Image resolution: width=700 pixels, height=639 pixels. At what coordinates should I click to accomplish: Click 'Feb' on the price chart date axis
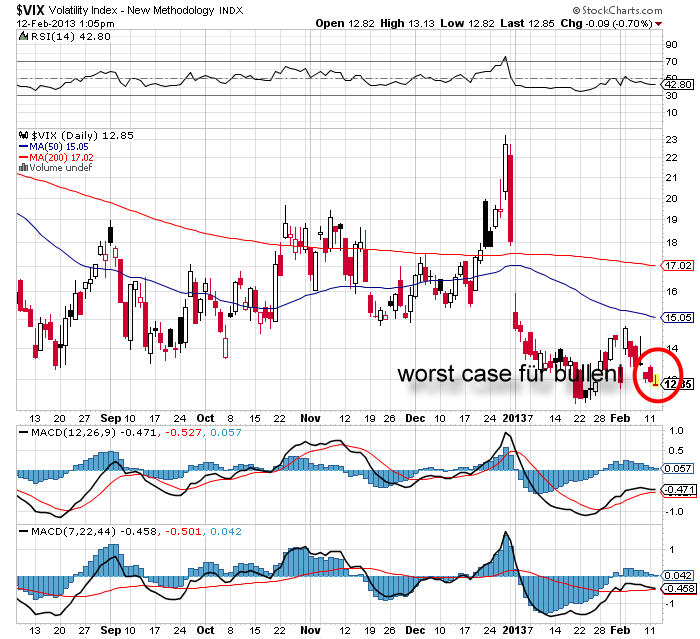coord(620,418)
